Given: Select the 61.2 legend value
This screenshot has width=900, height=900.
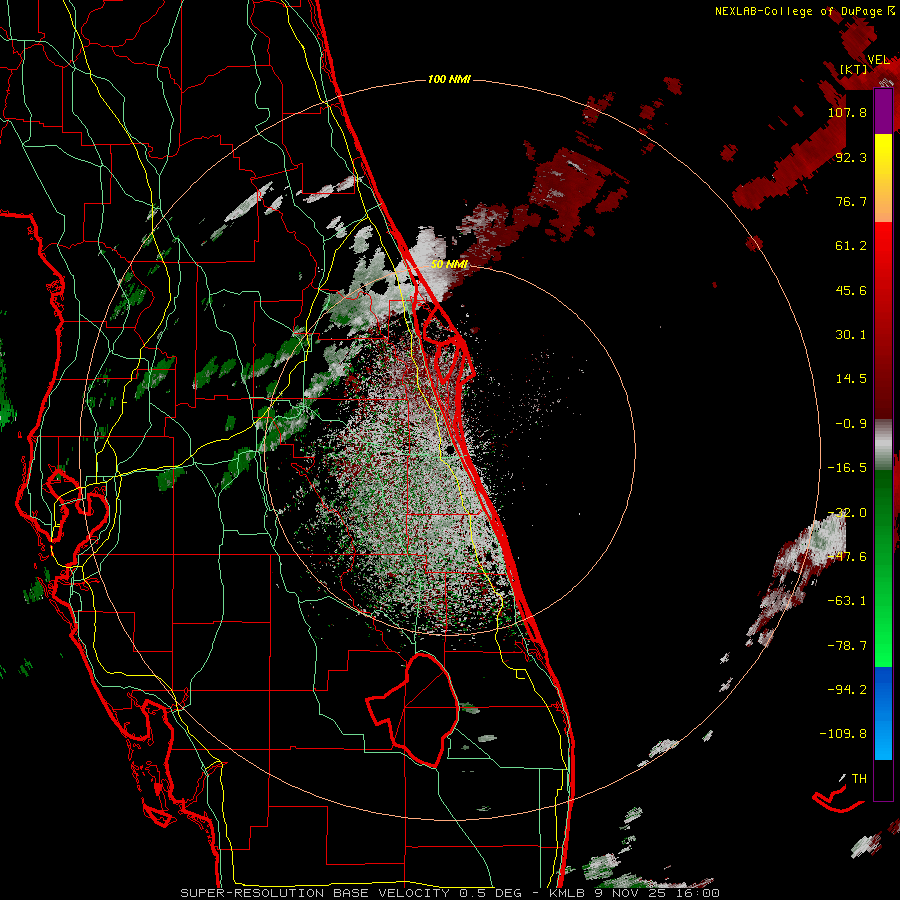Looking at the screenshot, I should (x=851, y=246).
